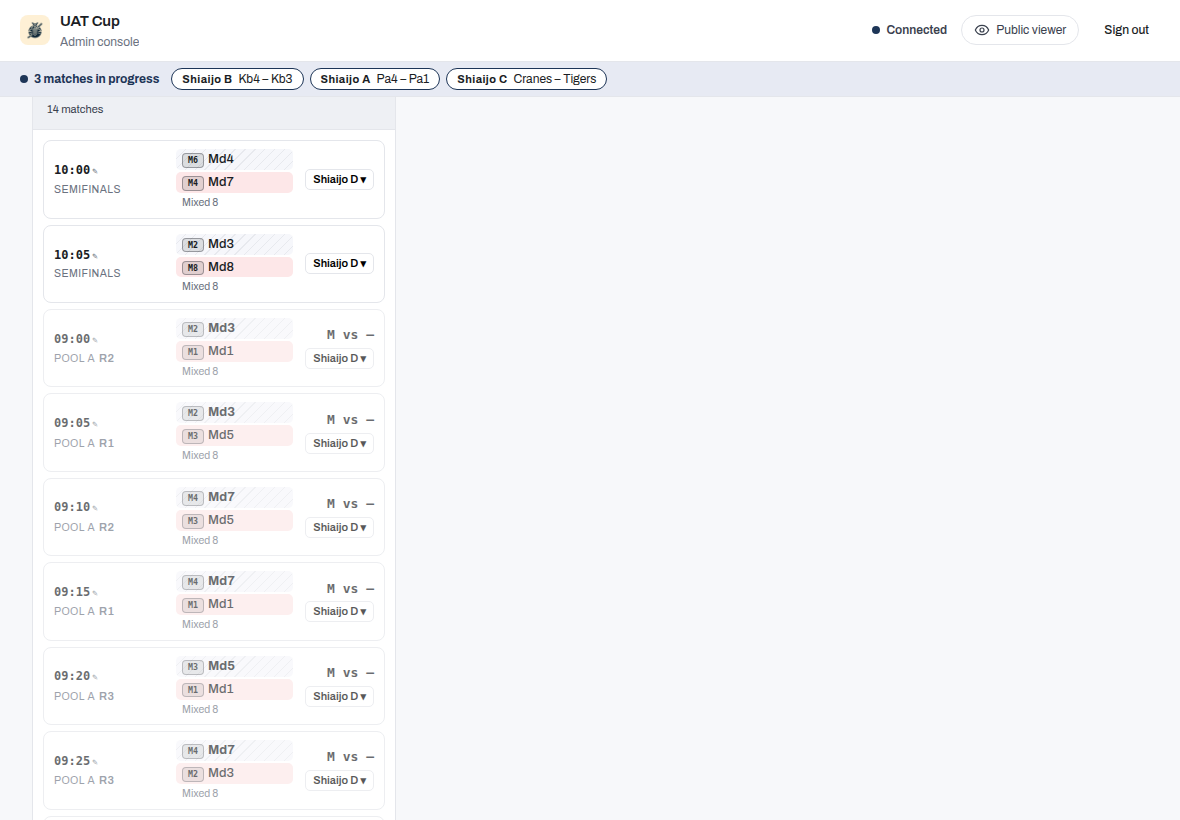The image size is (1180, 820).
Task: Open Shiaijo A Pa4 – Pa1 live match
Action: 375,79
